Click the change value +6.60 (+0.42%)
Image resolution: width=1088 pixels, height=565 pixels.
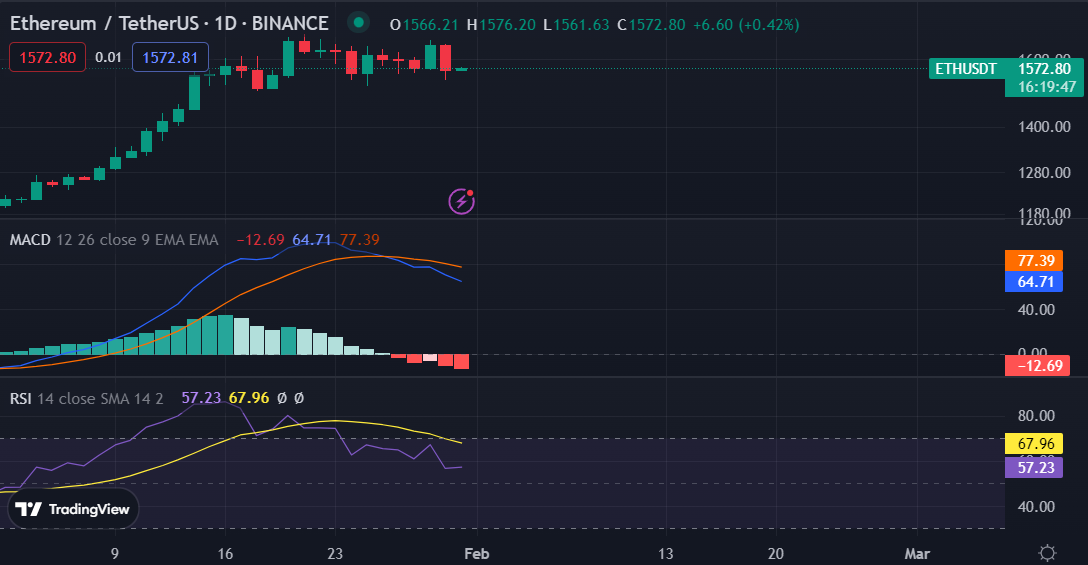[746, 25]
